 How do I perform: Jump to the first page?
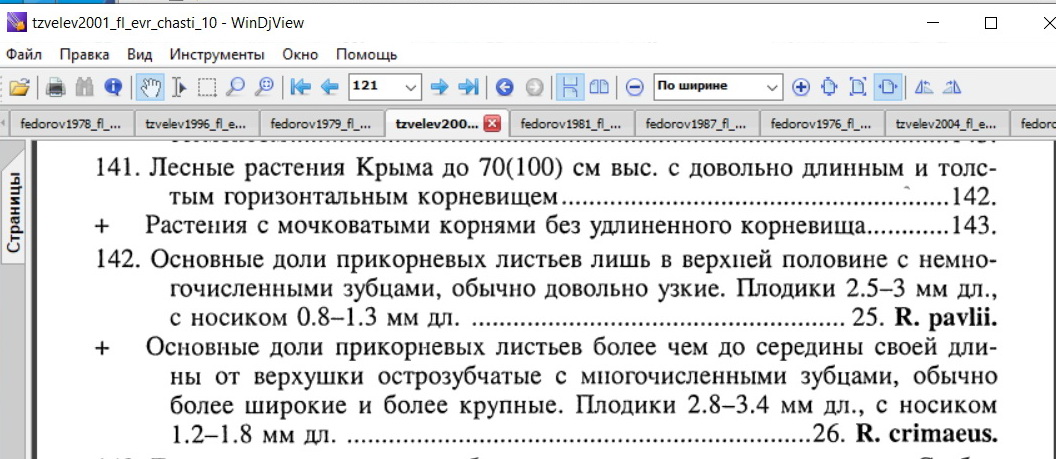(300, 87)
